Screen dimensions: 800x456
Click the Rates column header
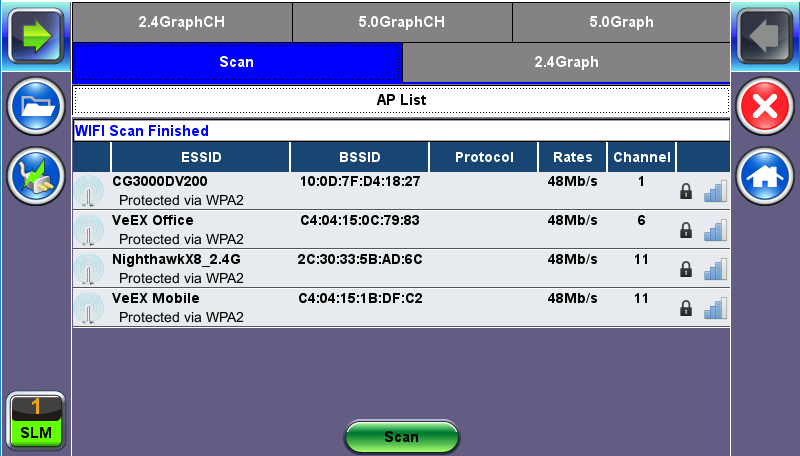click(x=572, y=157)
